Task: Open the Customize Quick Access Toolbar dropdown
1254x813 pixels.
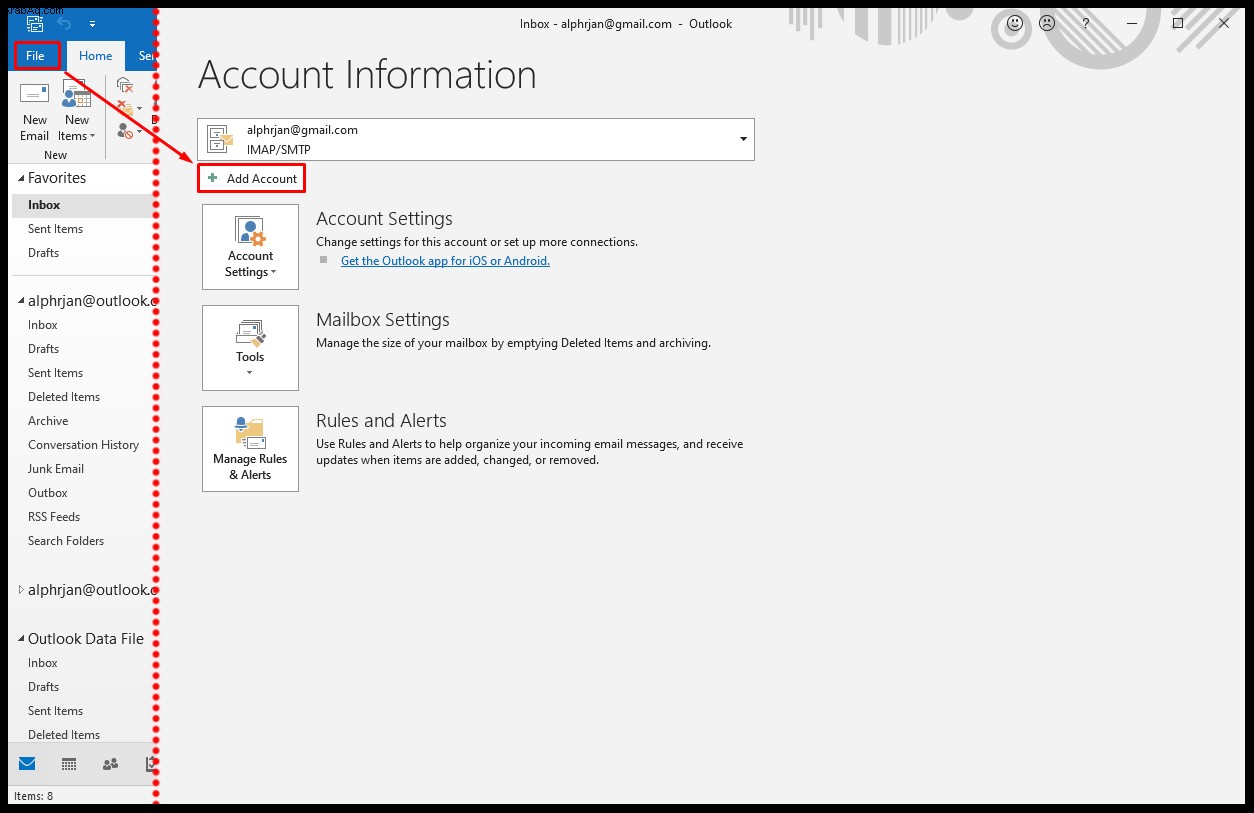Action: (93, 23)
